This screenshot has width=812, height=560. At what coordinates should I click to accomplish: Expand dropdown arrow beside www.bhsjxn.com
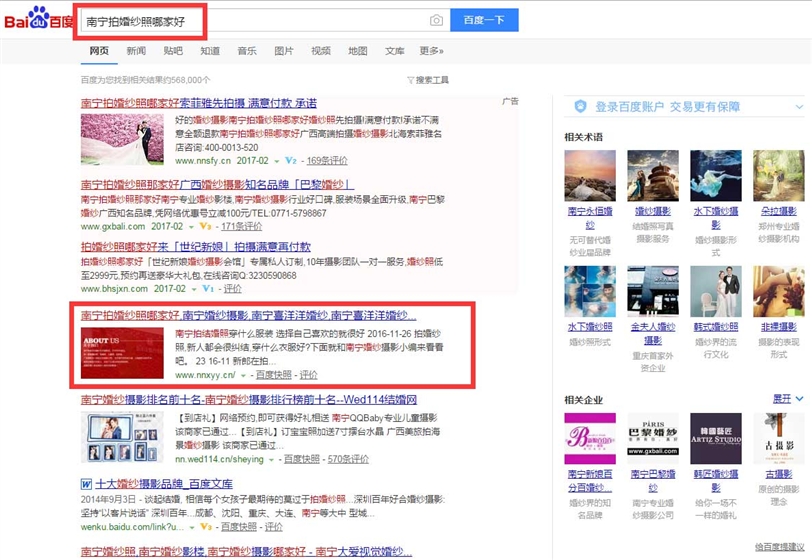point(194,289)
